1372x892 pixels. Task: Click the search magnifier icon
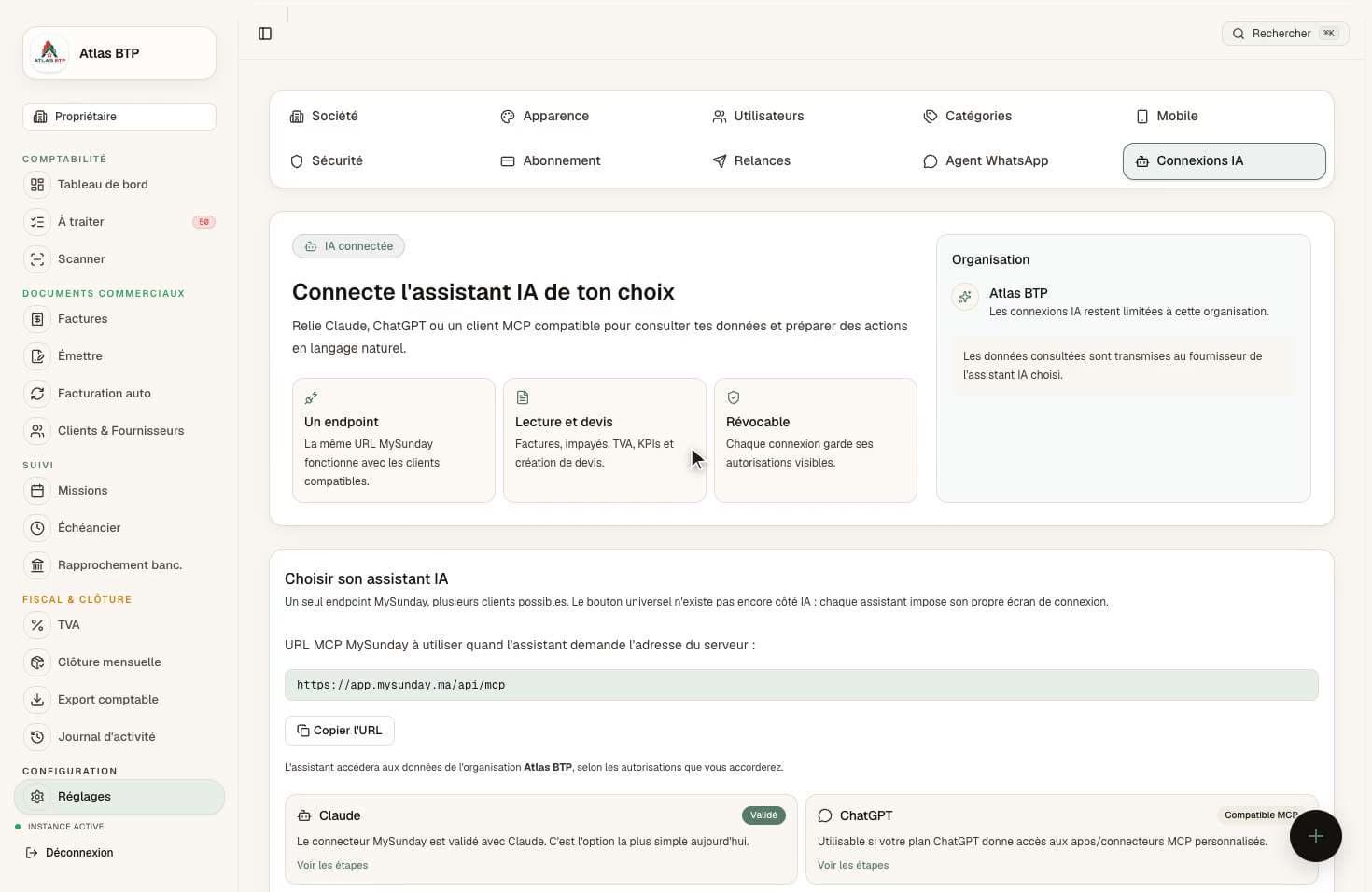coord(1239,34)
